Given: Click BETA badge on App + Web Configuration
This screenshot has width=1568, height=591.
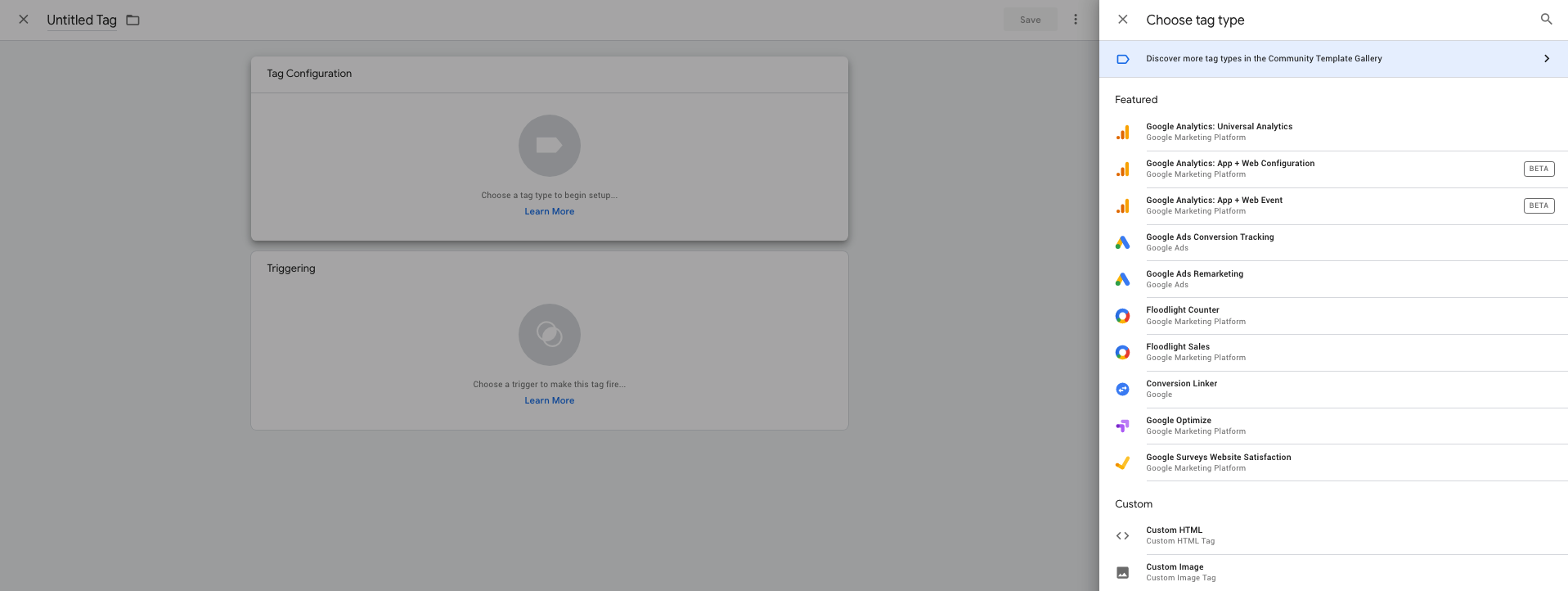Looking at the screenshot, I should tap(1539, 169).
